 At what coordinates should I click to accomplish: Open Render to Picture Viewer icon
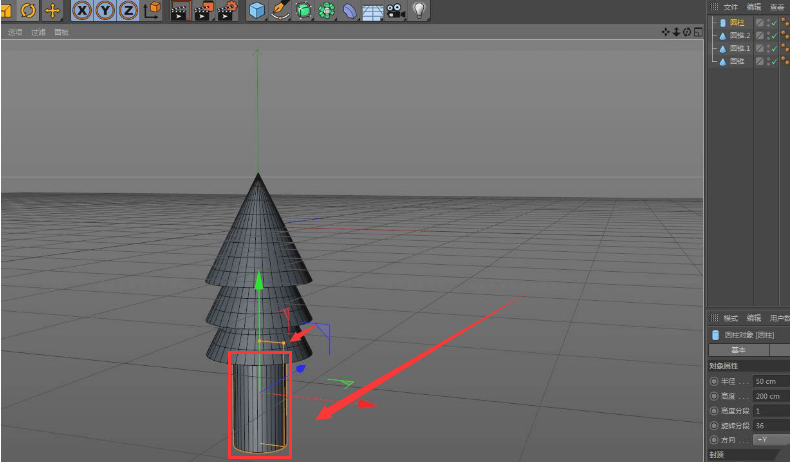click(x=204, y=10)
